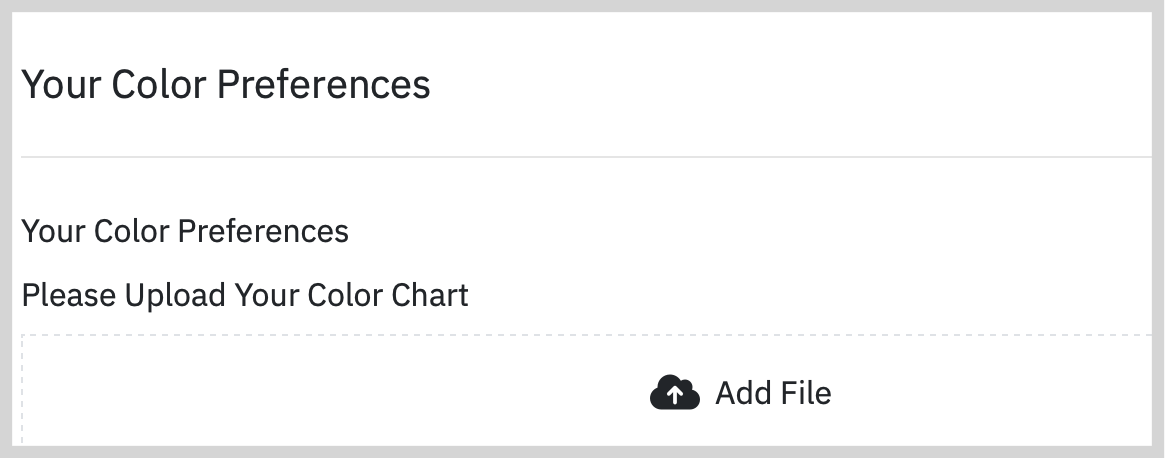
Task: Click empty drop zone left of cloud icon
Action: coord(334,393)
